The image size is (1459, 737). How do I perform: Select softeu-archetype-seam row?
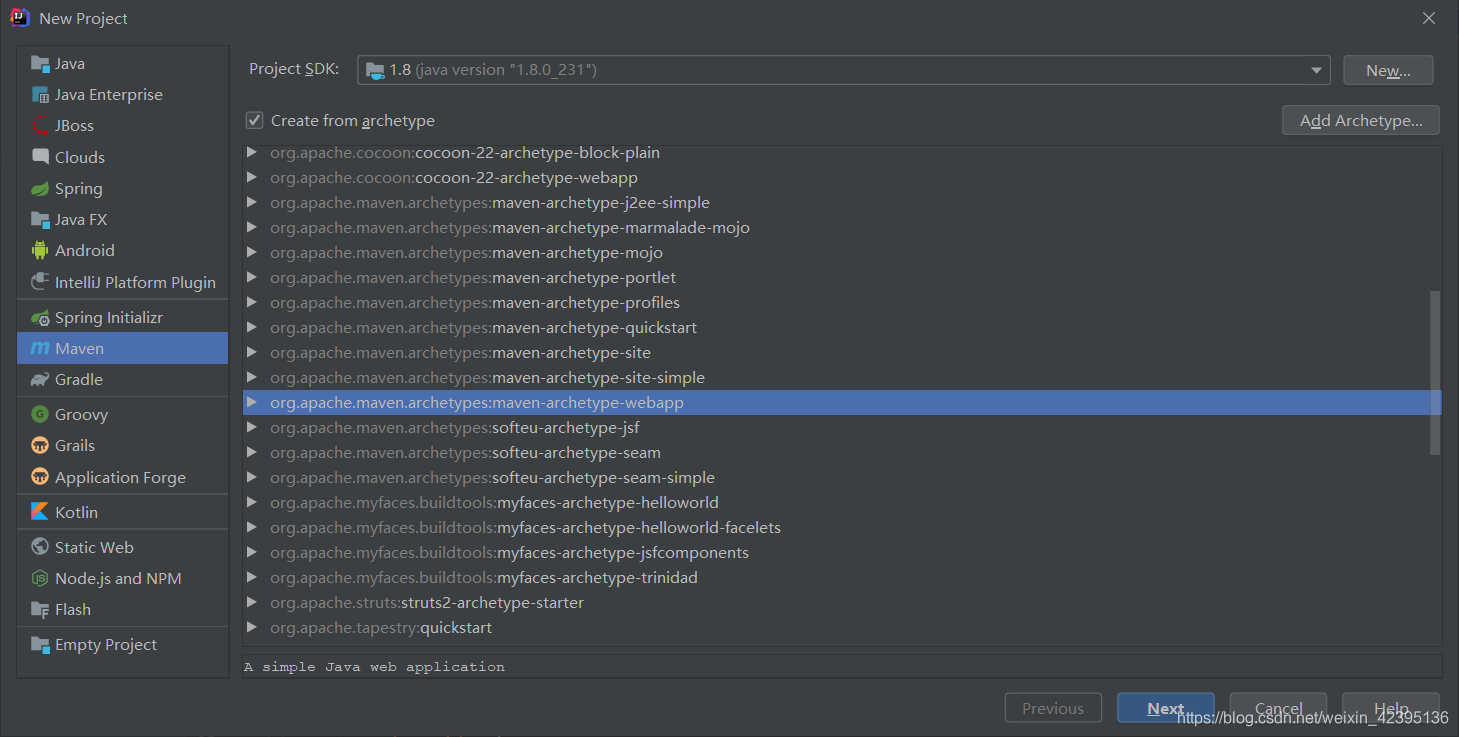coord(842,453)
